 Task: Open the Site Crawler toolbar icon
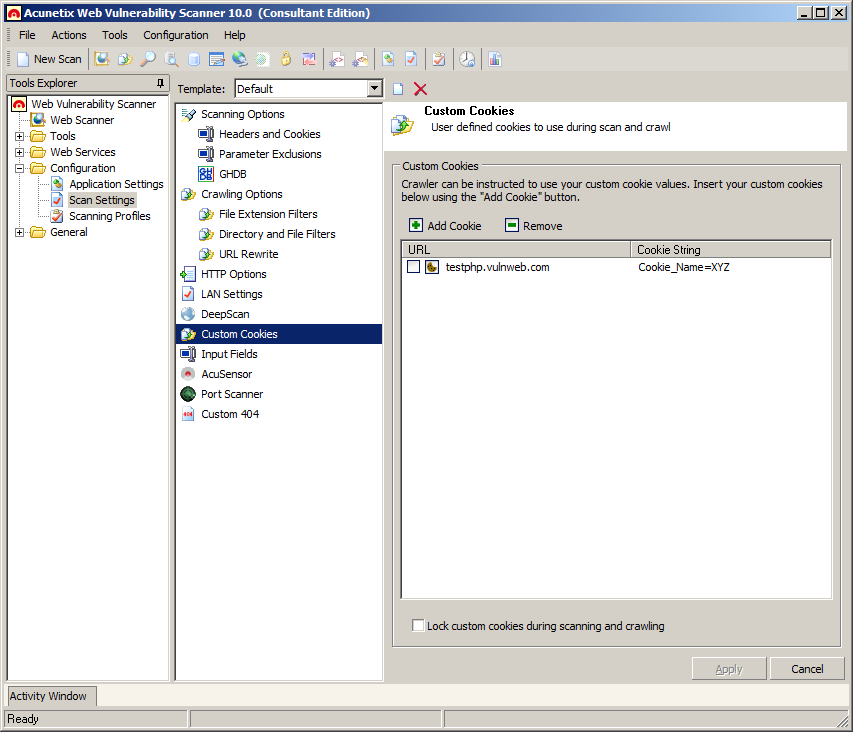125,59
